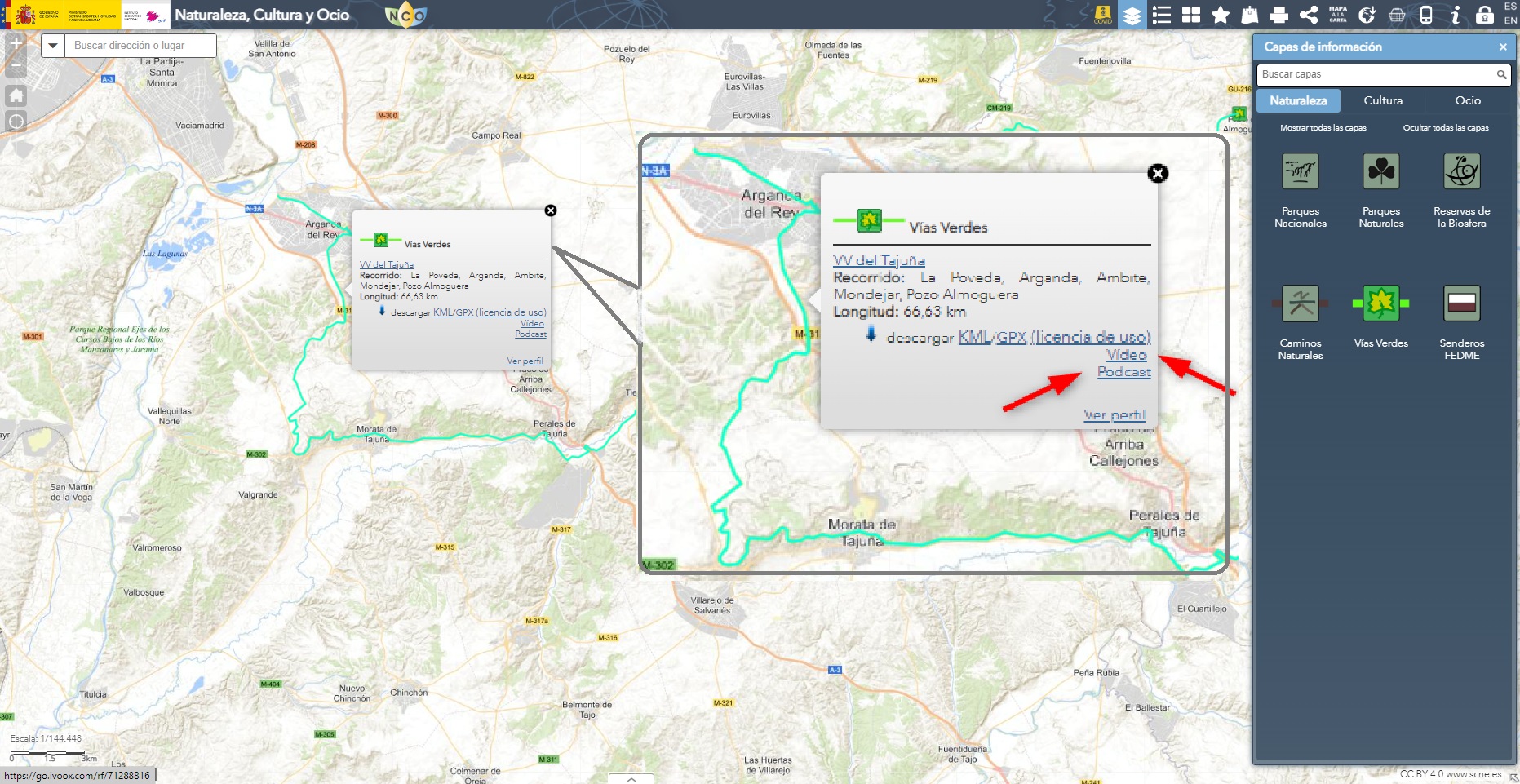
Task: Locate my position on the map
Action: (16, 122)
